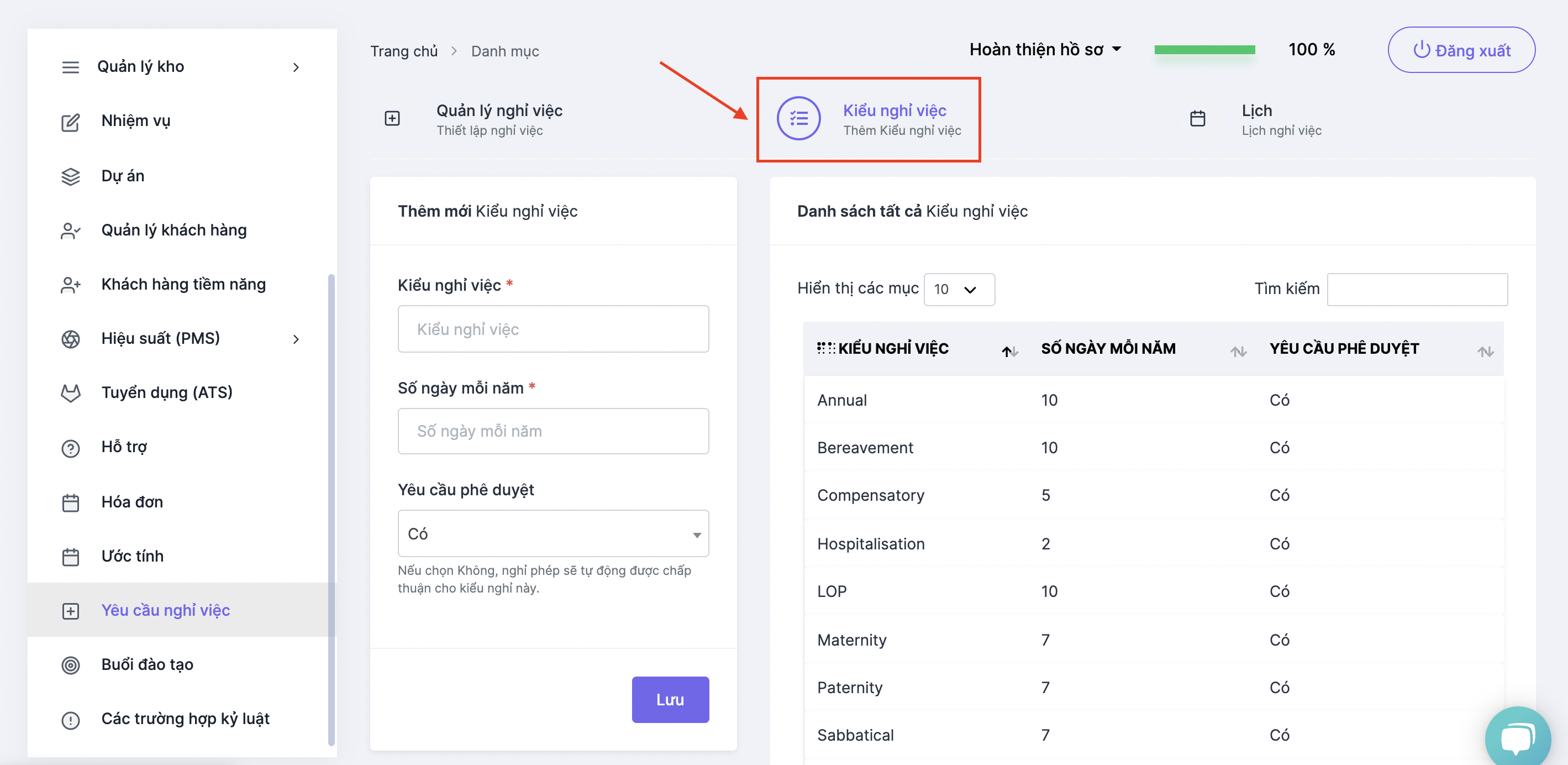Click the Danh mục breadcrumb

505,51
